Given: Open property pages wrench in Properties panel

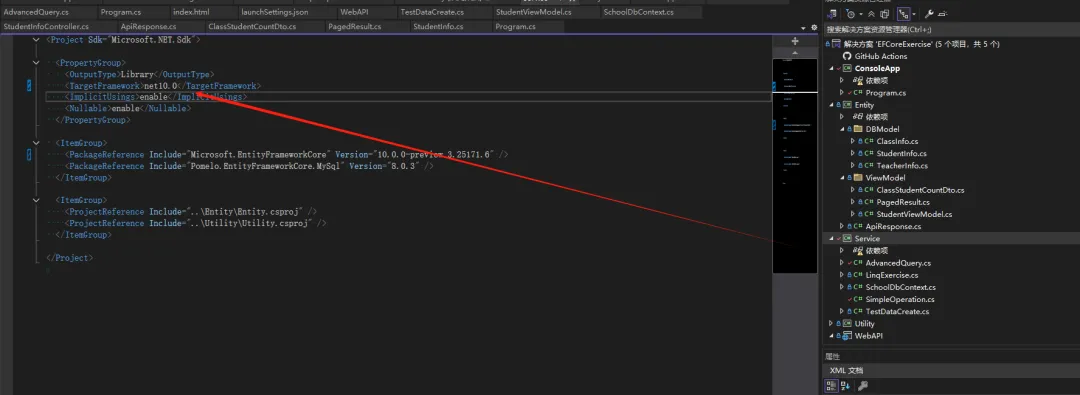Looking at the screenshot, I should [x=862, y=385].
